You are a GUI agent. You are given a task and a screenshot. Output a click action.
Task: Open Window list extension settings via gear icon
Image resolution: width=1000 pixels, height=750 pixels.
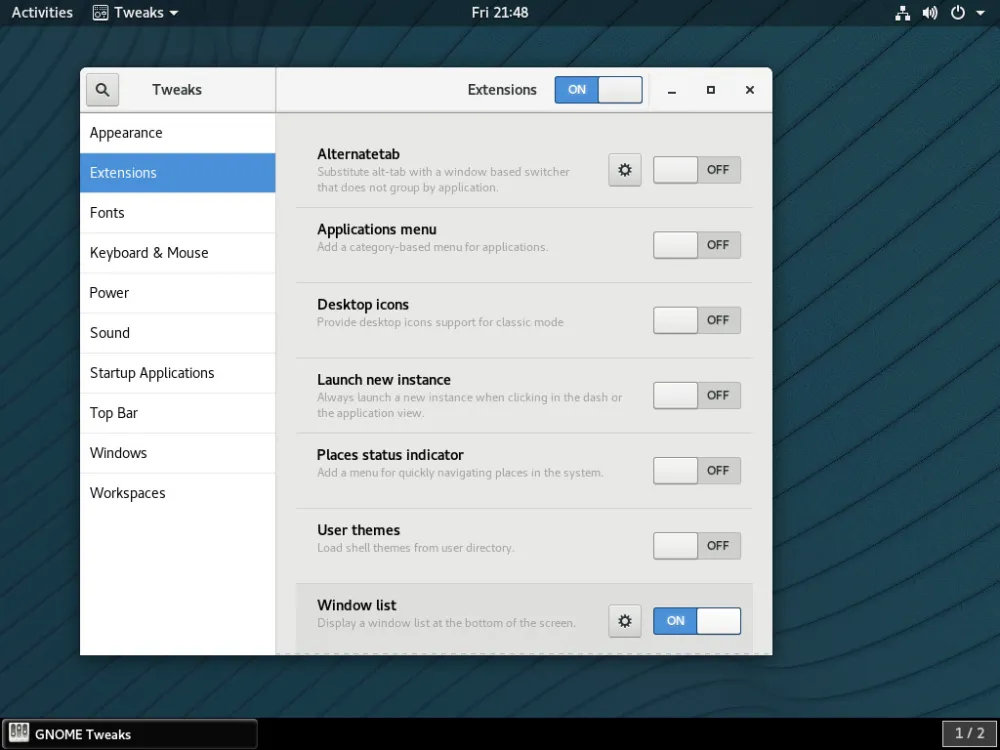pyautogui.click(x=624, y=620)
